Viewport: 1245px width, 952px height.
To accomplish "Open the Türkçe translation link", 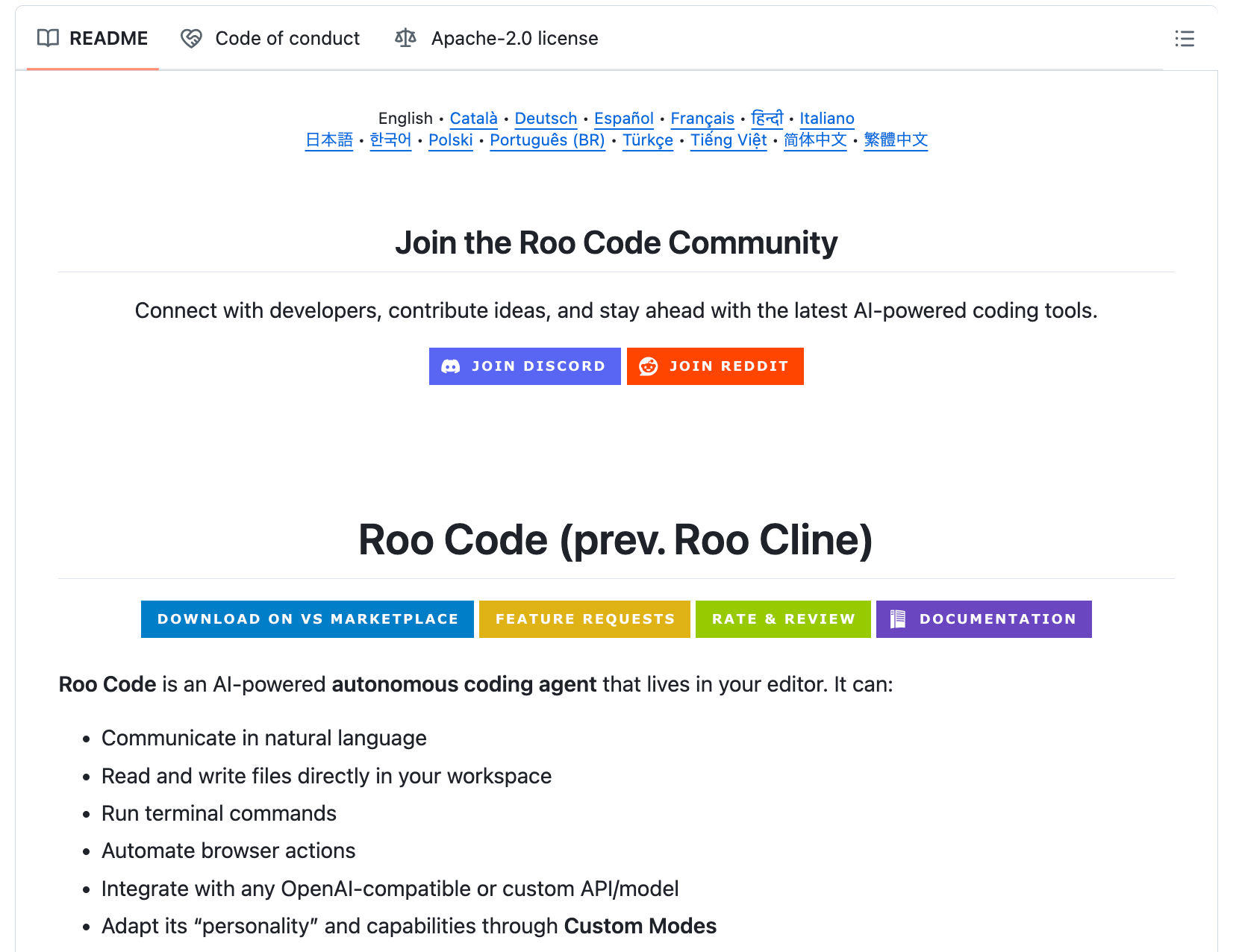I will click(x=648, y=140).
